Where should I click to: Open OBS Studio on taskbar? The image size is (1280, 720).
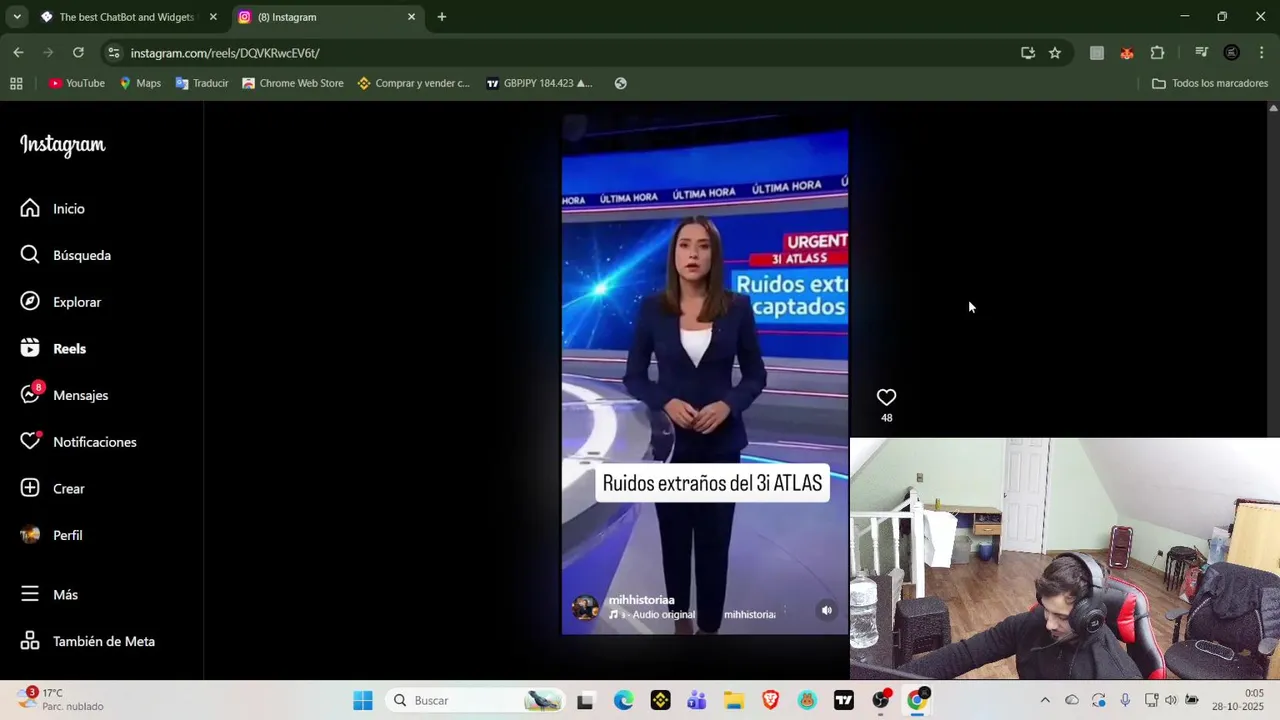[881, 700]
